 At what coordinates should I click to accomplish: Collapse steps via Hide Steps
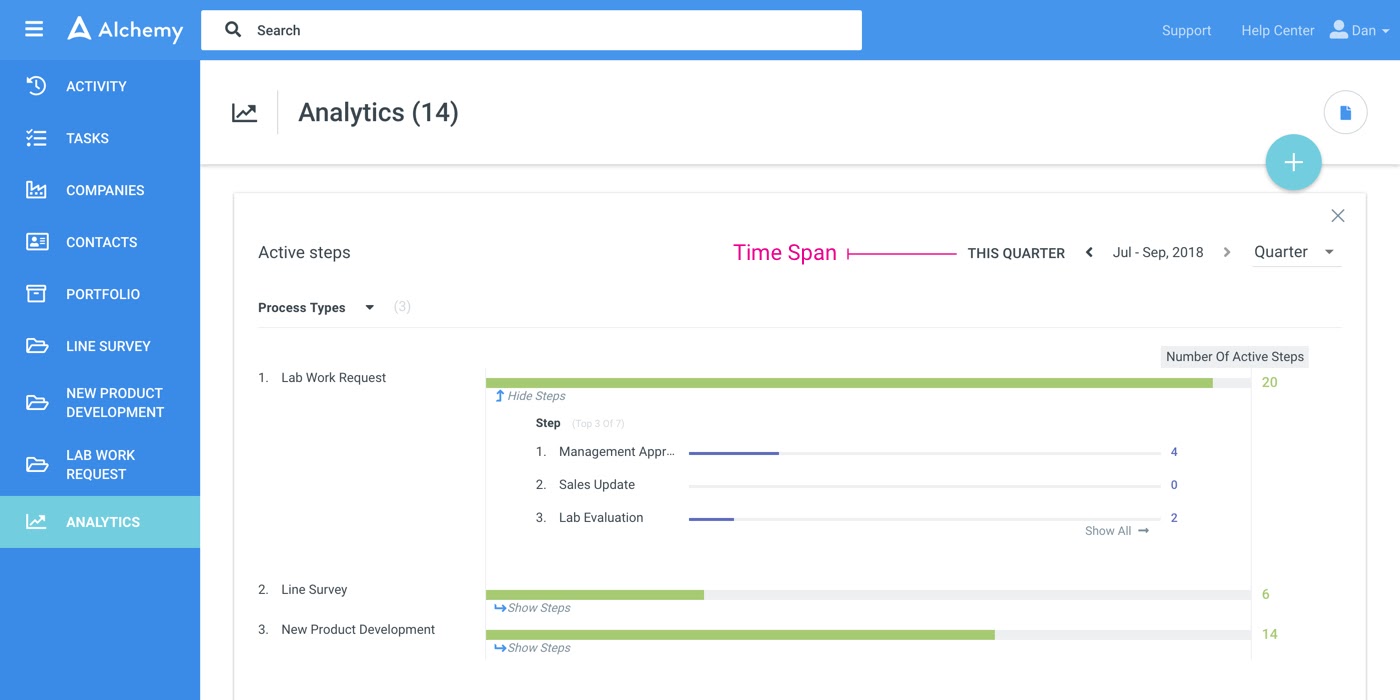pyautogui.click(x=530, y=396)
